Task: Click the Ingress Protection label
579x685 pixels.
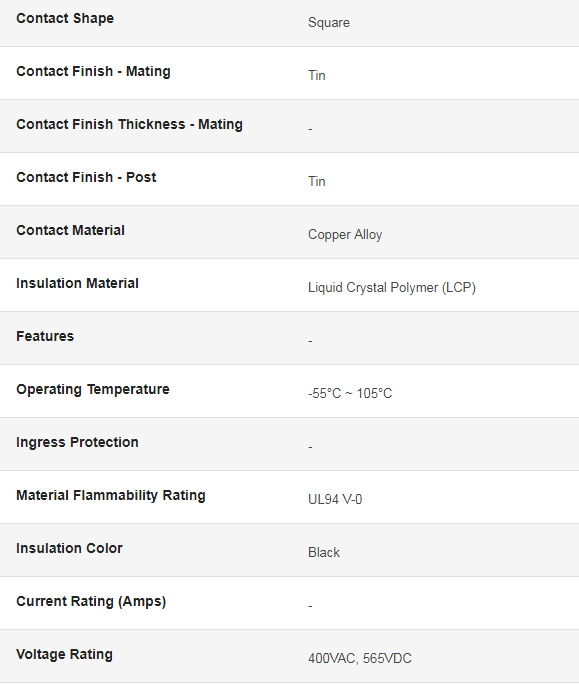Action: click(77, 442)
